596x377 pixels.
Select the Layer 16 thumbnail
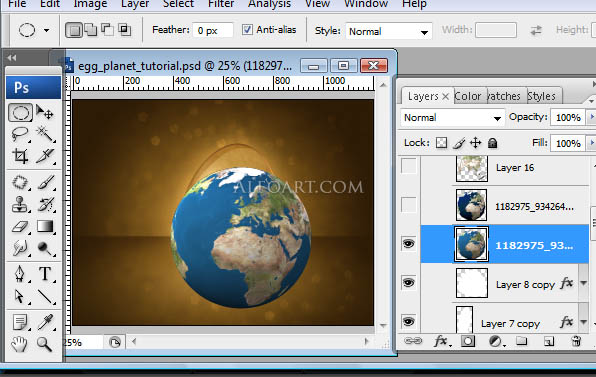point(471,168)
